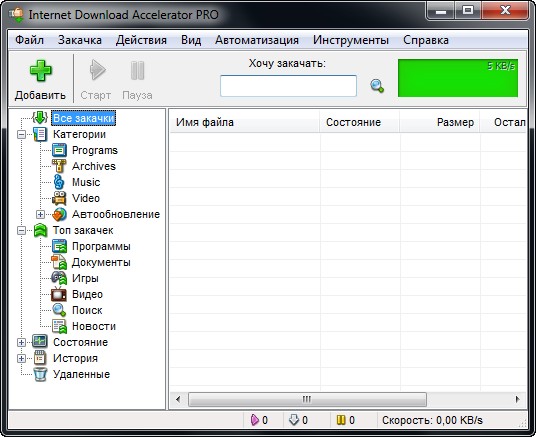This screenshot has width=536, height=437.
Task: Click the yellow paused downloads status icon
Action: [341, 420]
